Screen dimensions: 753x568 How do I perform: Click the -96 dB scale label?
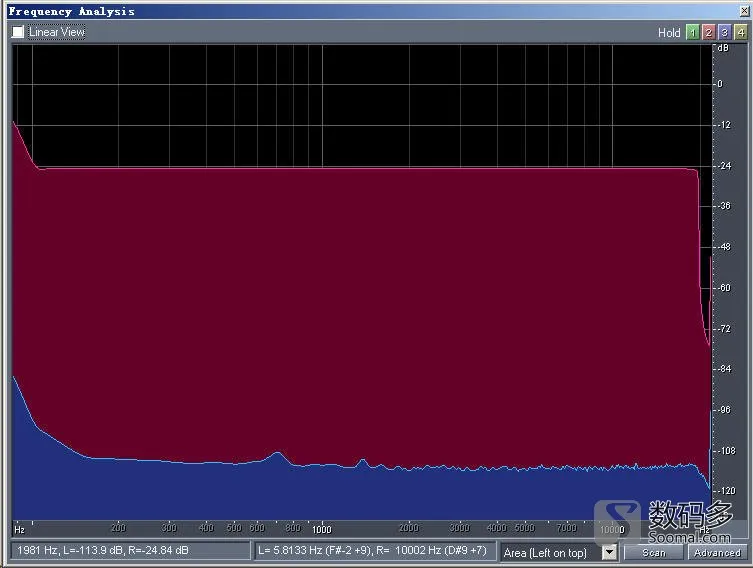[724, 410]
